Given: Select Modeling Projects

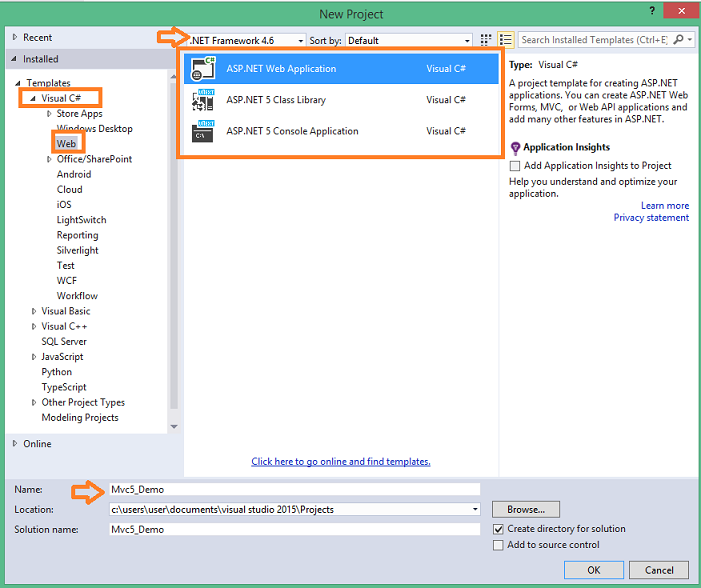Looking at the screenshot, I should point(80,418).
